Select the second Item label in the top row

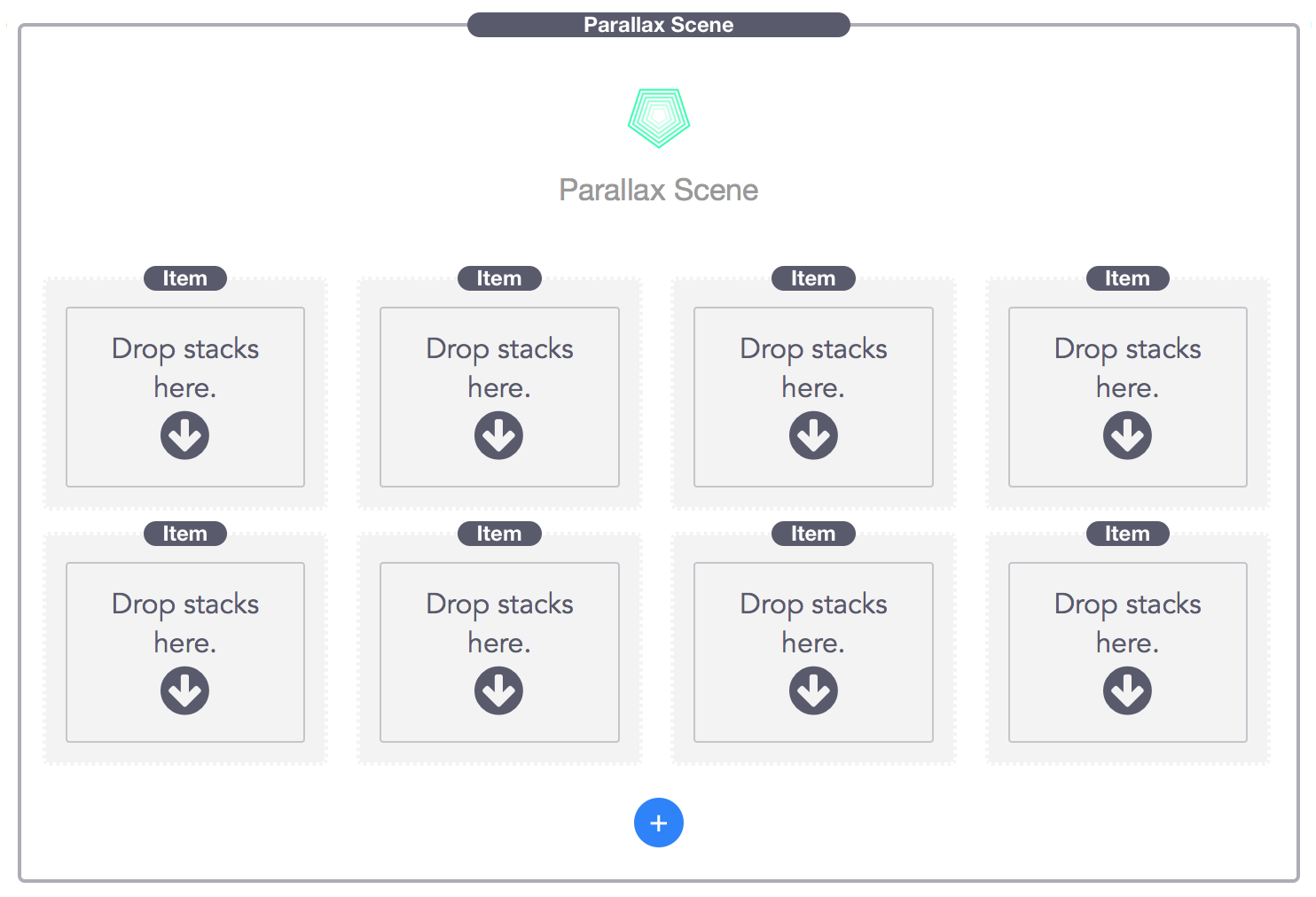pyautogui.click(x=498, y=278)
